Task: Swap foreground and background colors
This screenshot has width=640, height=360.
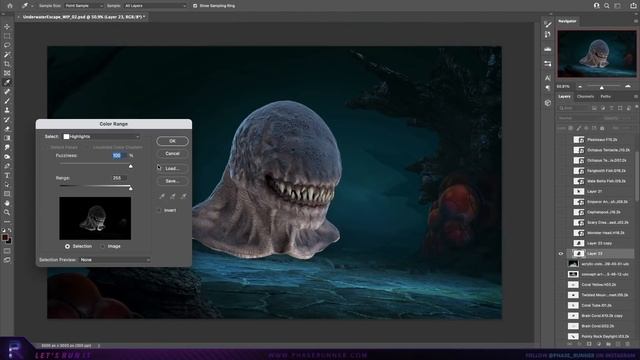Action: point(10,231)
